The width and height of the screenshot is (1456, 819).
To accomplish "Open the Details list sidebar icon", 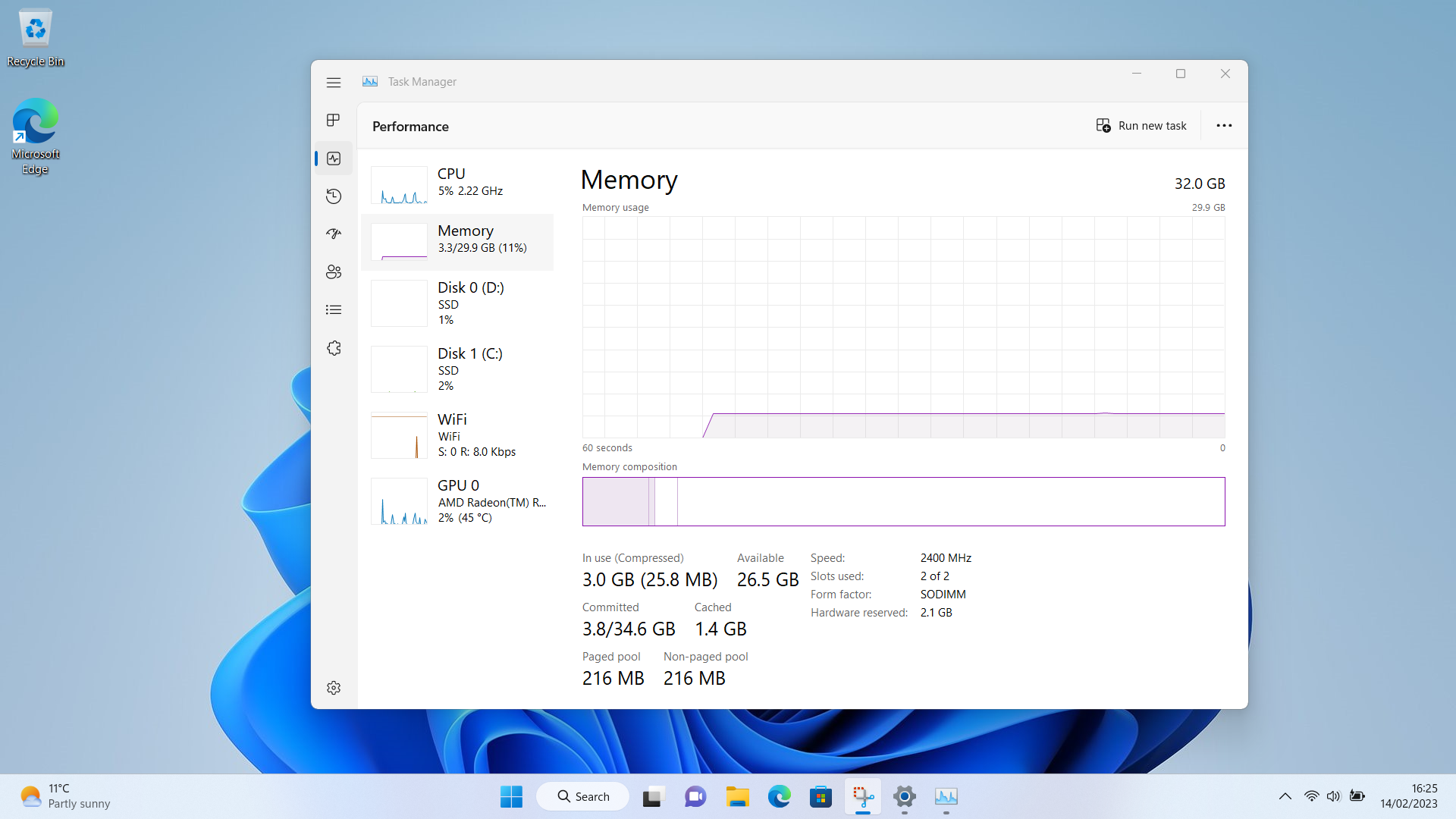I will (x=334, y=309).
